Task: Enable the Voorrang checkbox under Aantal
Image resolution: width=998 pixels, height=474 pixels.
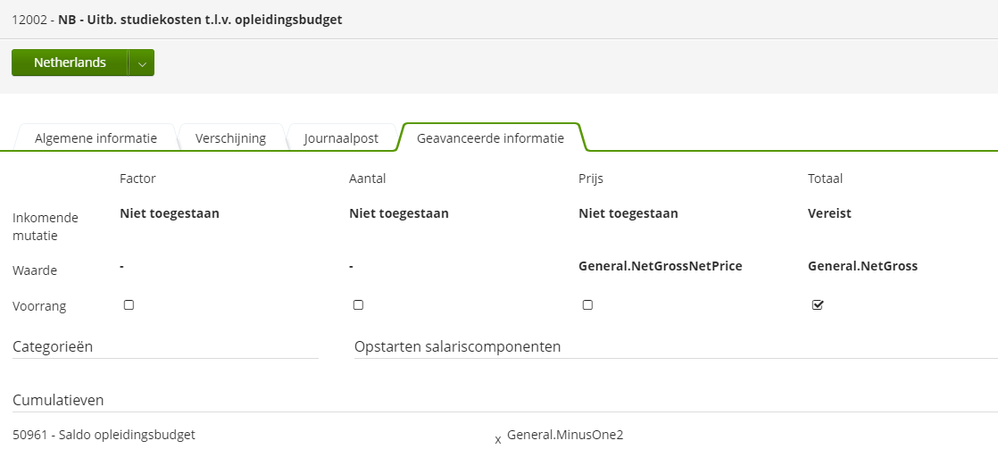Action: tap(358, 305)
